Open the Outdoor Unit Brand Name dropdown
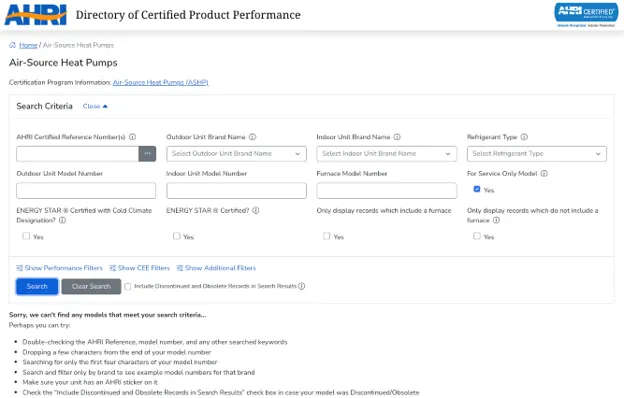Screen dimensions: 624x398 (x=236, y=154)
